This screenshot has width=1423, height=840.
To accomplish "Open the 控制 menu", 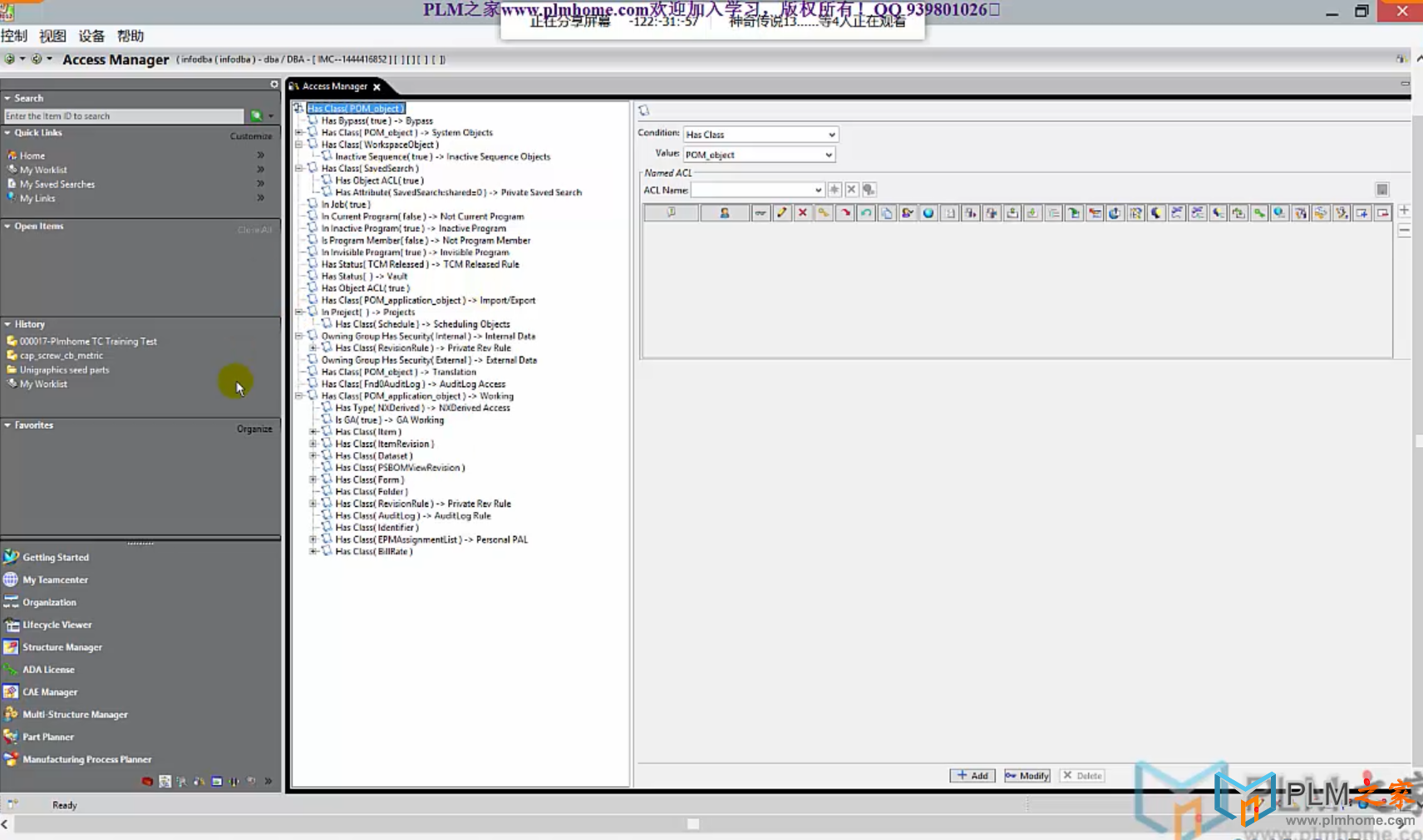I will pos(14,36).
